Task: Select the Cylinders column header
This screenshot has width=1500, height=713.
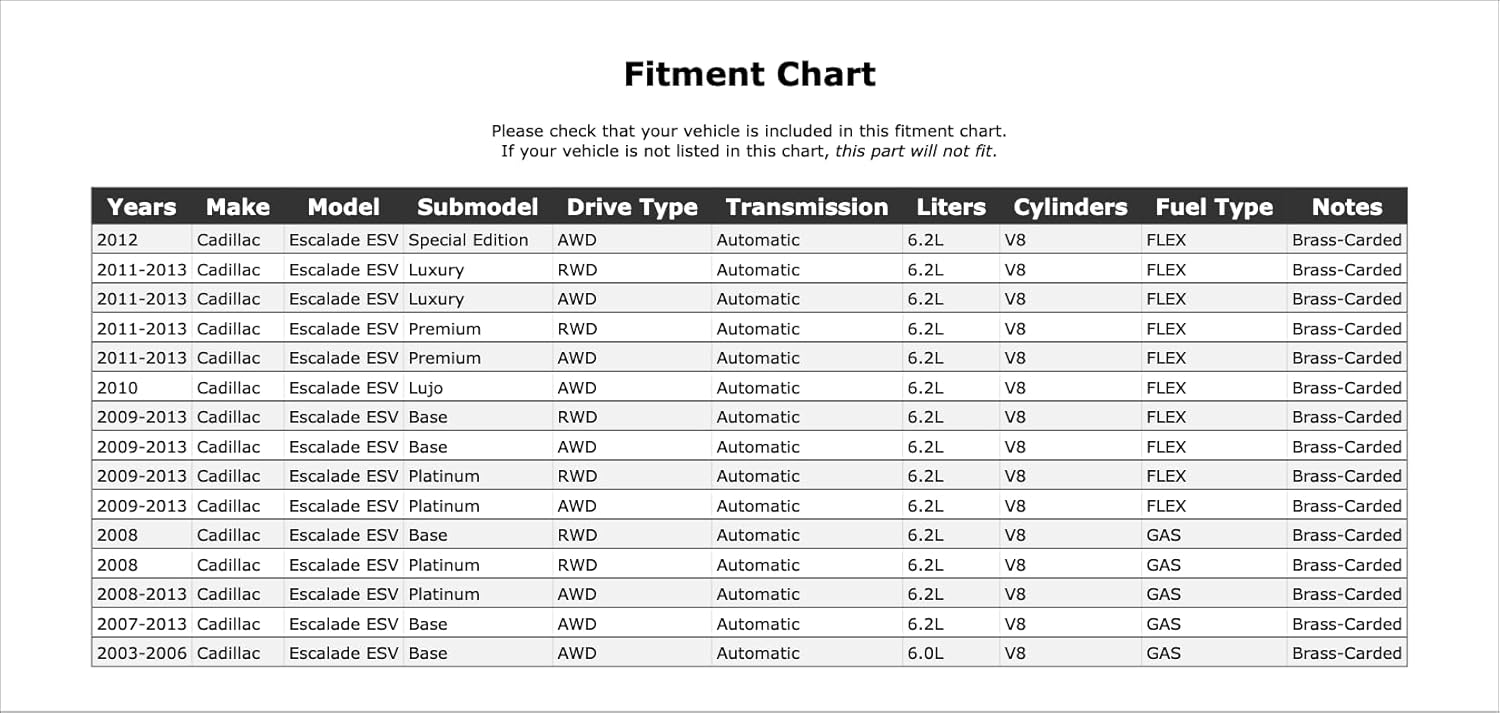Action: pos(1070,207)
